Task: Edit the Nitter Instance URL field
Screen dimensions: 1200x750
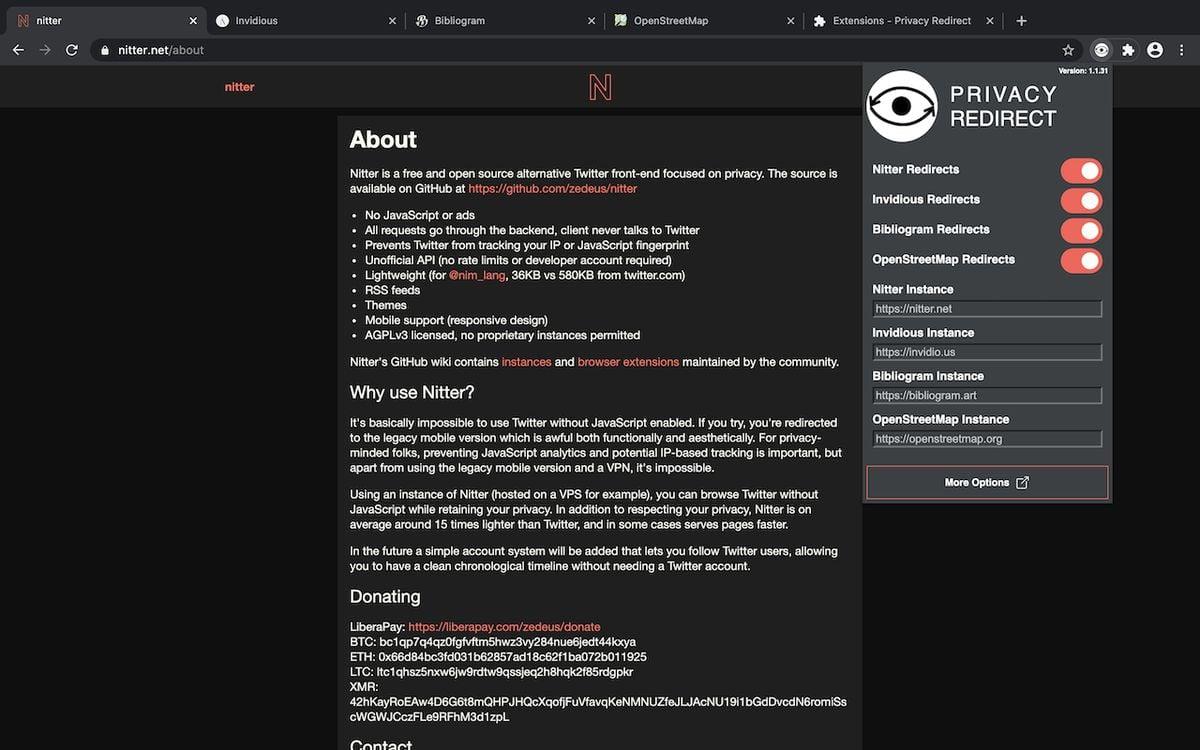Action: pyautogui.click(x=987, y=309)
